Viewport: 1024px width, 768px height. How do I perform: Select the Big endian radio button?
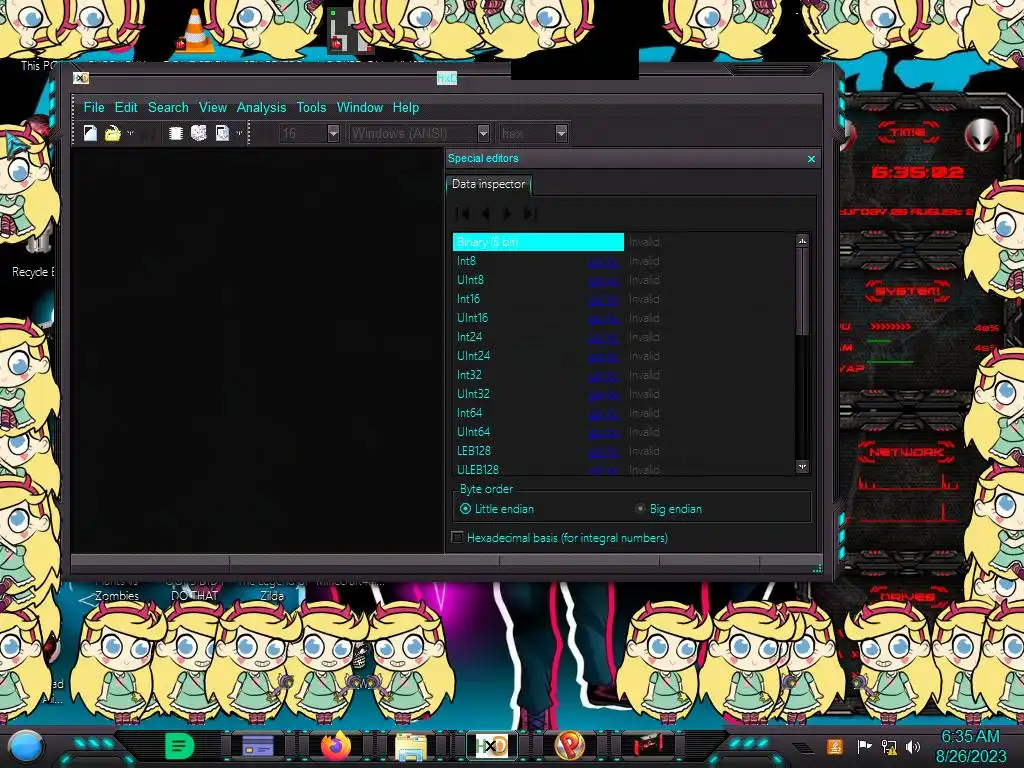pyautogui.click(x=640, y=509)
